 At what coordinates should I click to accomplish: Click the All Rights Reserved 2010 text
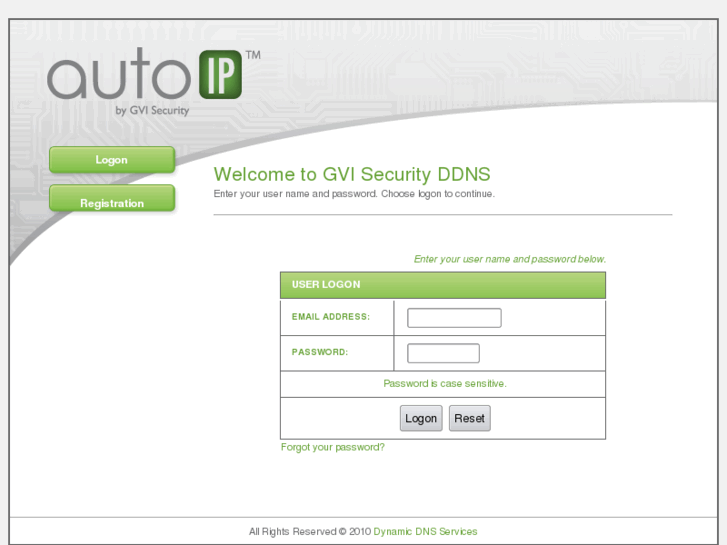[310, 532]
